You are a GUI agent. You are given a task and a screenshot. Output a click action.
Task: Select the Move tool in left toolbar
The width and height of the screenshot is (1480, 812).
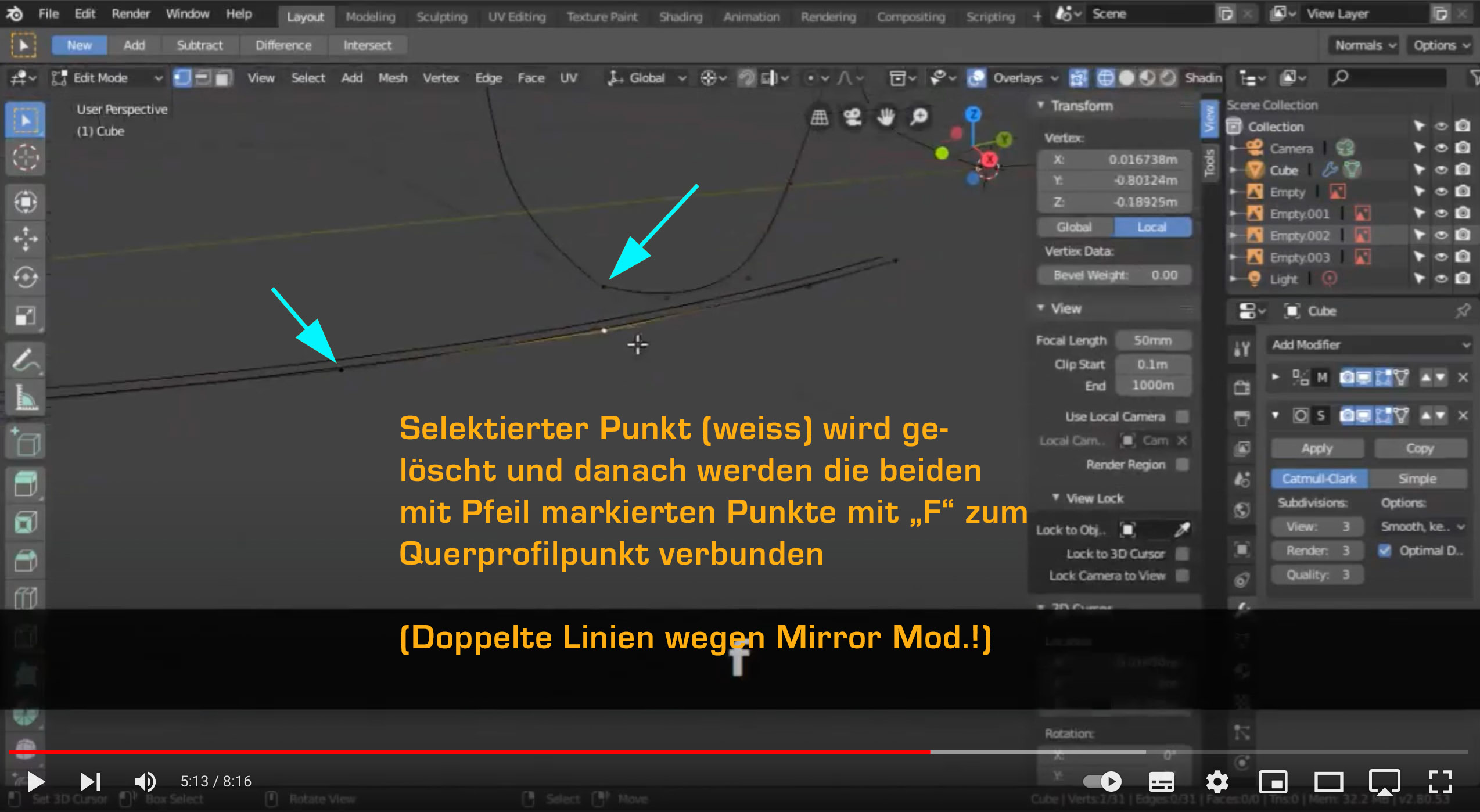(x=25, y=239)
